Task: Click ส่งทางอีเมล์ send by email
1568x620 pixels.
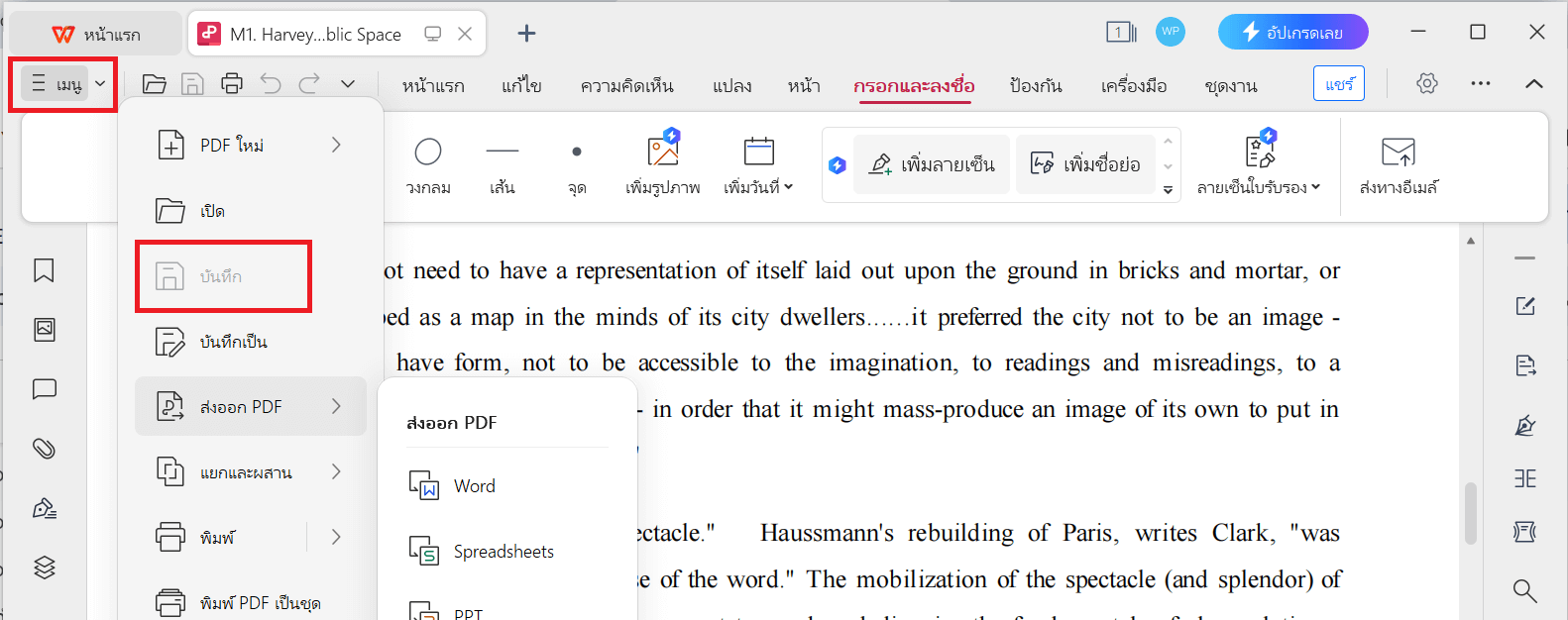Action: click(x=1399, y=165)
